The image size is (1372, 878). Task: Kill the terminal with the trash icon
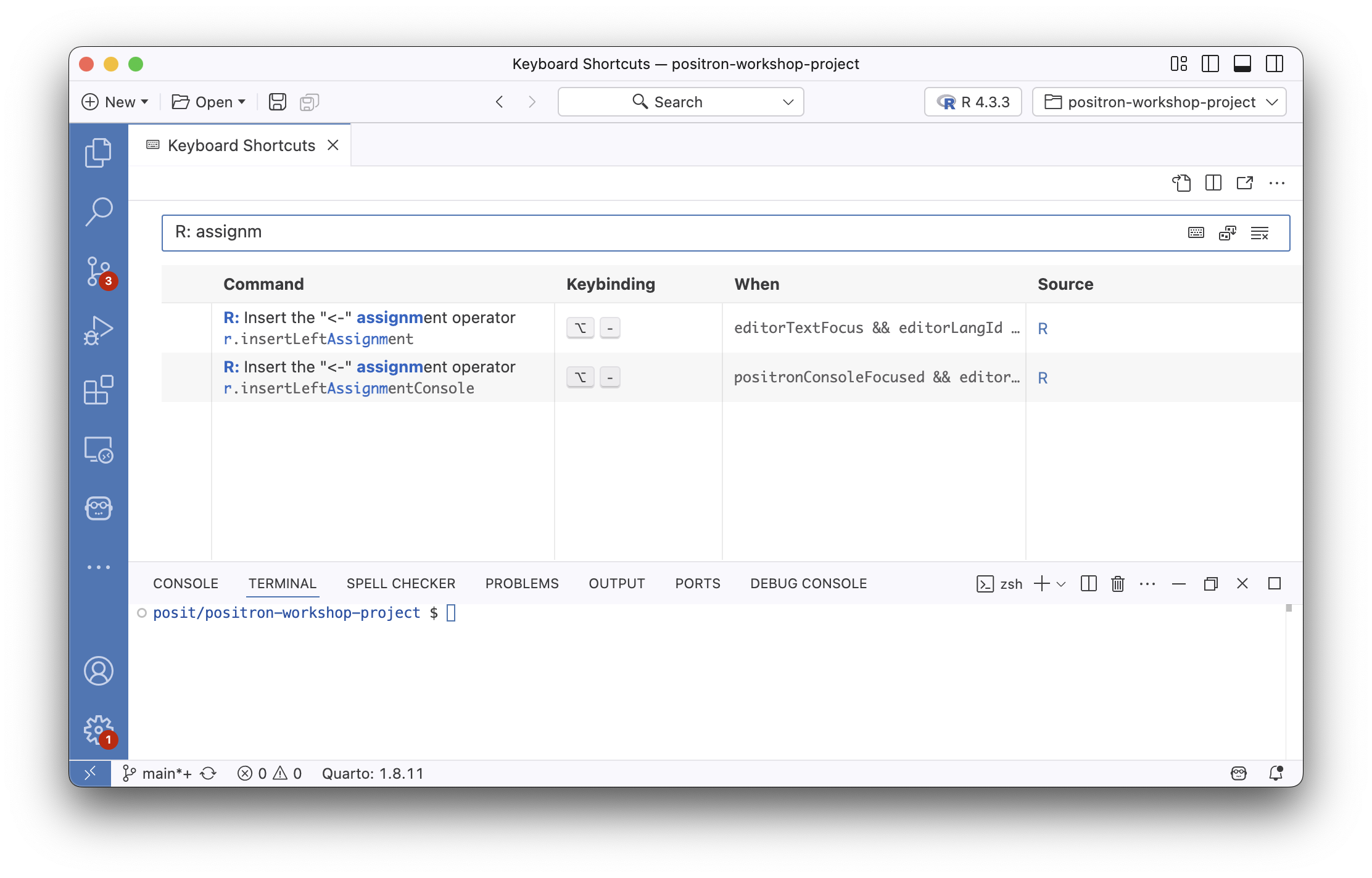[x=1118, y=583]
